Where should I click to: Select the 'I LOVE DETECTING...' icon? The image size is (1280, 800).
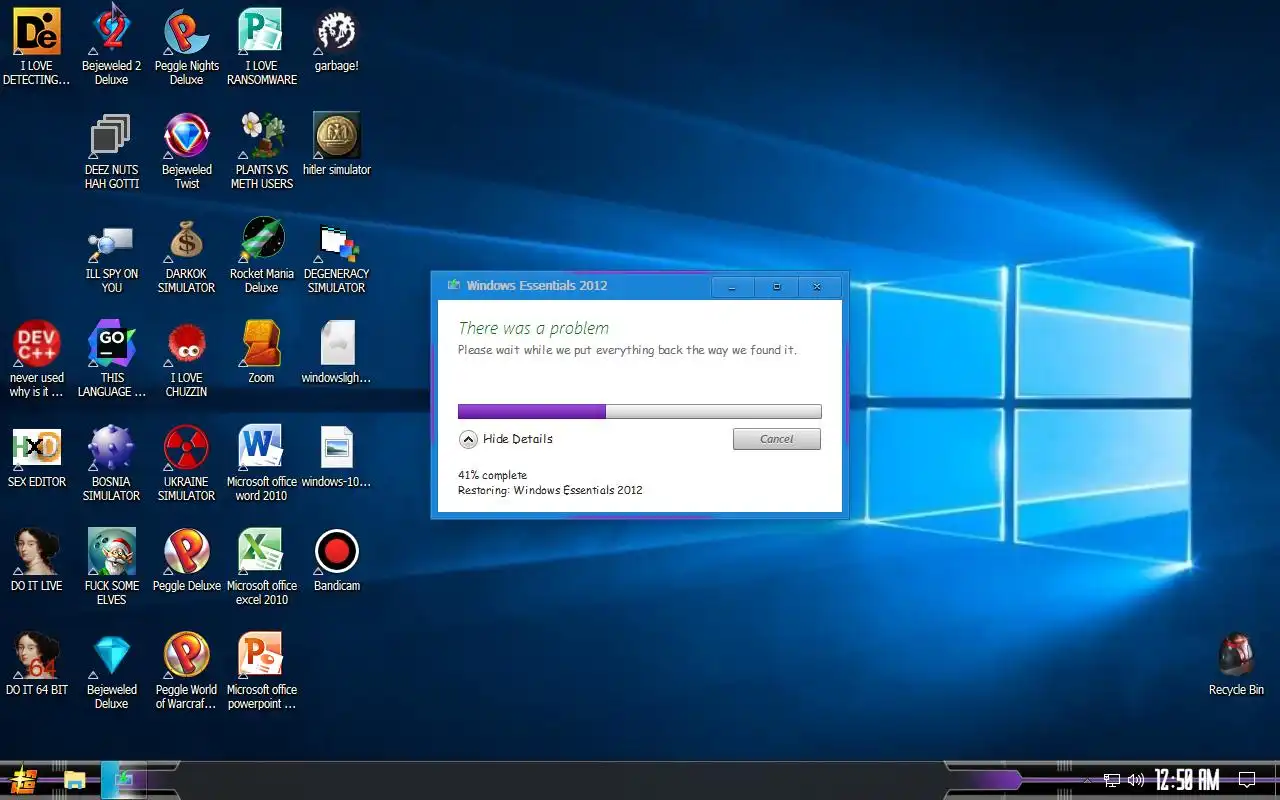pyautogui.click(x=37, y=46)
